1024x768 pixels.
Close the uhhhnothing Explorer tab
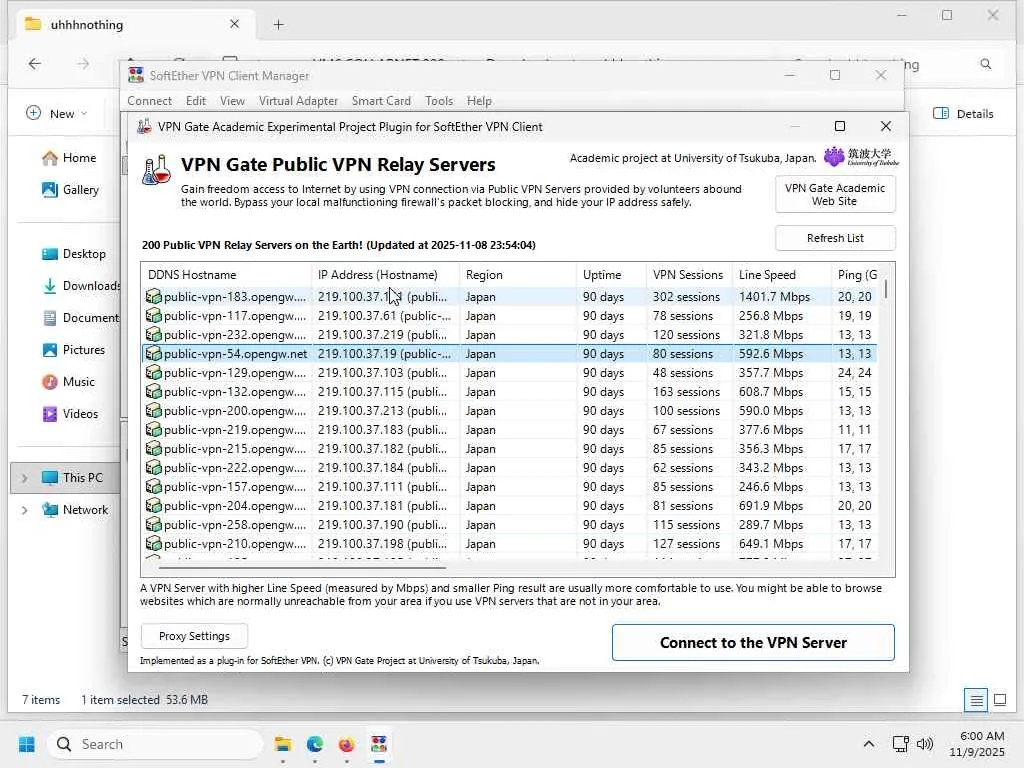tap(234, 24)
